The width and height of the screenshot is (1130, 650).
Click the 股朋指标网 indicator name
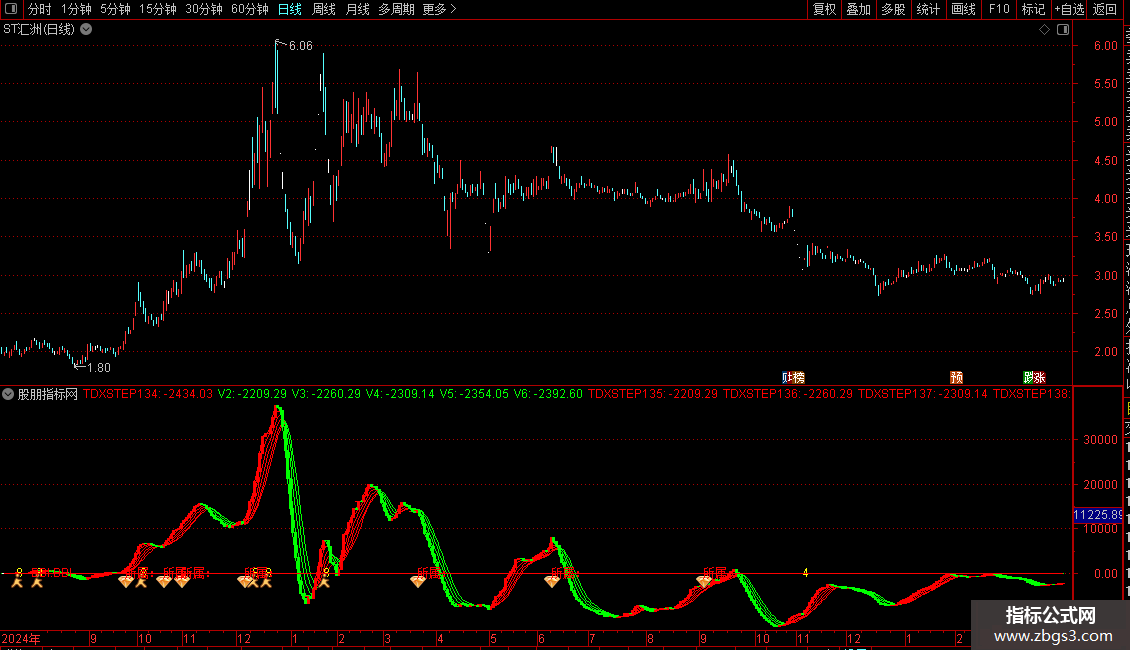[48, 394]
